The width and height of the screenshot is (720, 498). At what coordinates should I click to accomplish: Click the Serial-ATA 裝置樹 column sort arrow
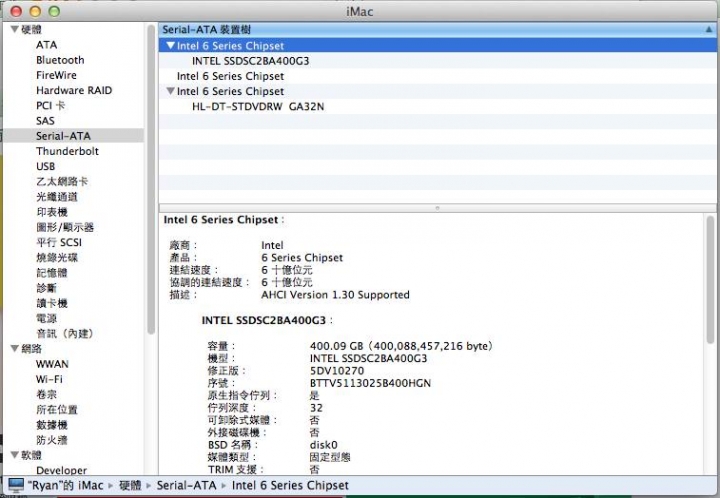tap(709, 29)
